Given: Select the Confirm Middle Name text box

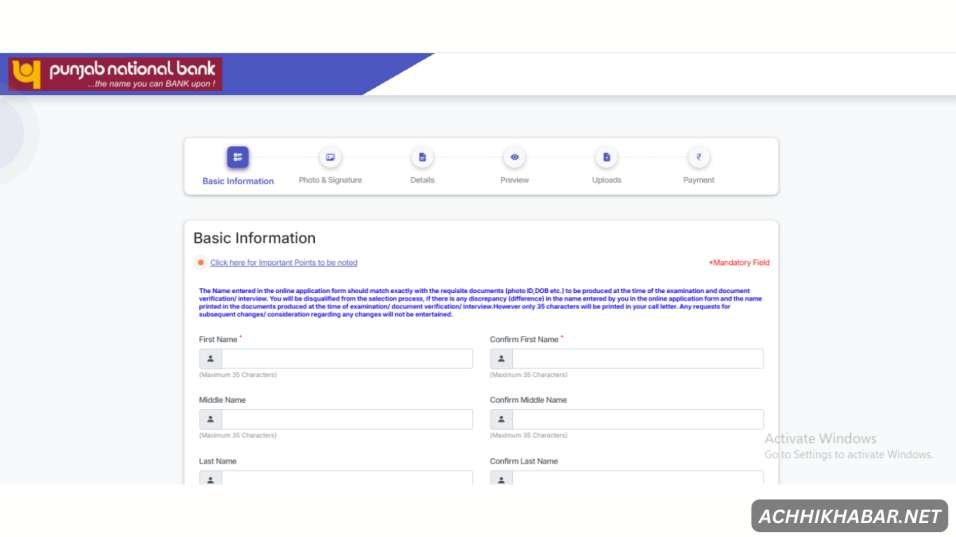Looking at the screenshot, I should coord(637,420).
